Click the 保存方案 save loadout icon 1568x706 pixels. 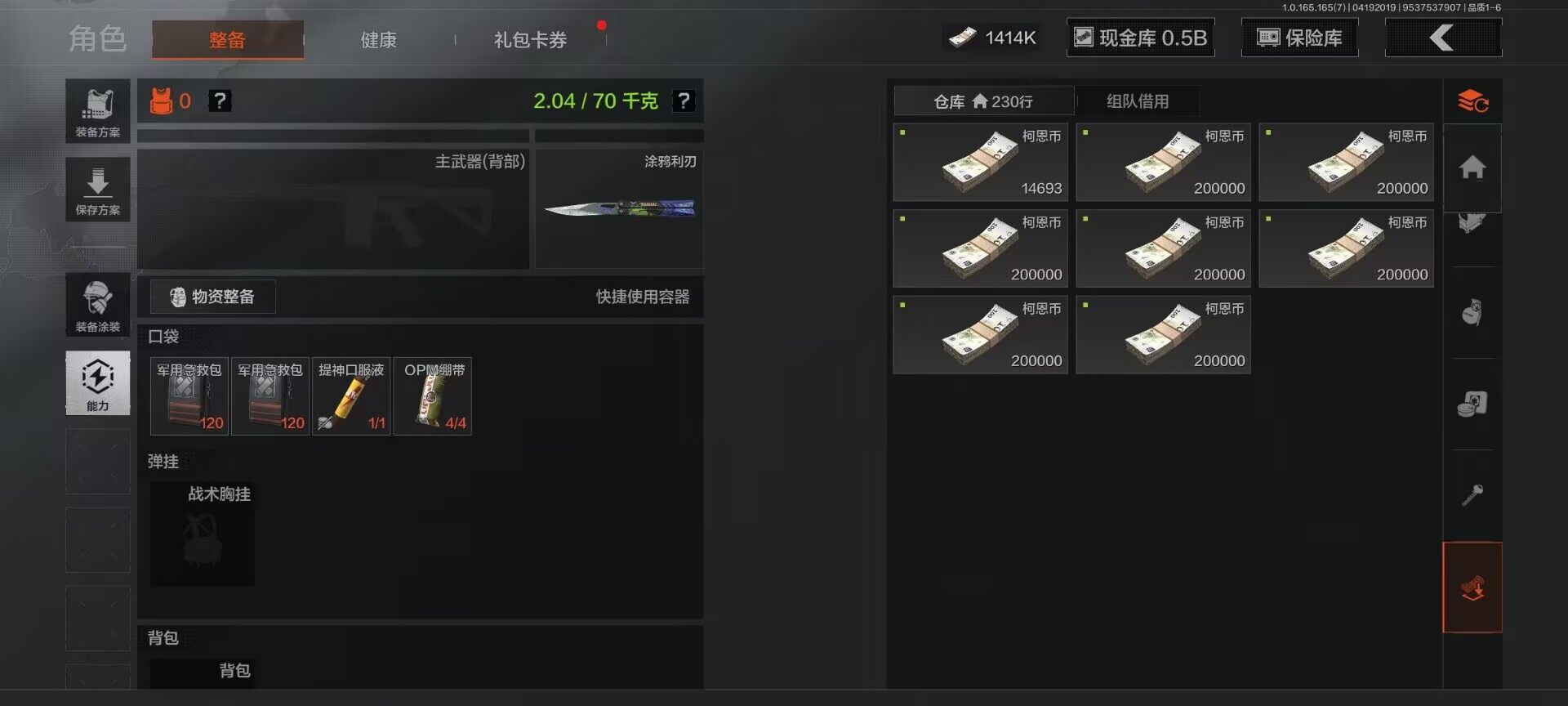98,190
